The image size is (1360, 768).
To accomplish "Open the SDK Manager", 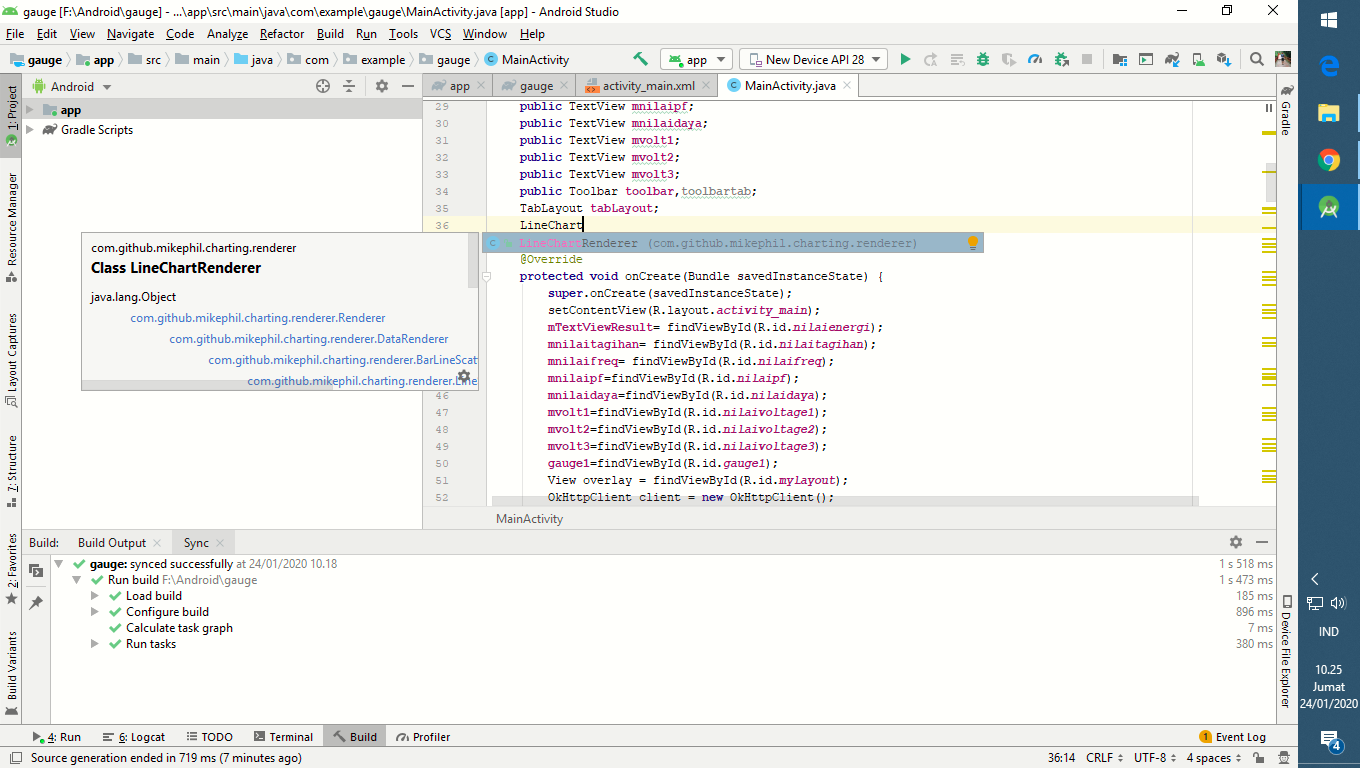I will [1224, 58].
